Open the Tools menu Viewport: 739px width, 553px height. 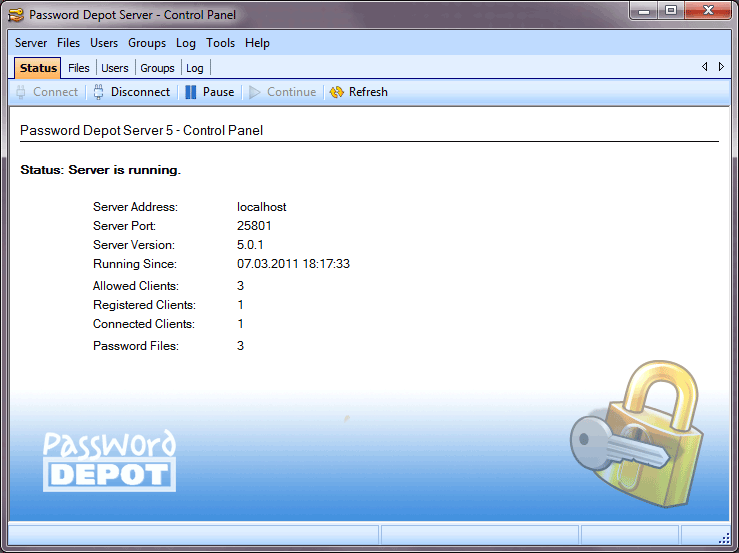pyautogui.click(x=220, y=43)
